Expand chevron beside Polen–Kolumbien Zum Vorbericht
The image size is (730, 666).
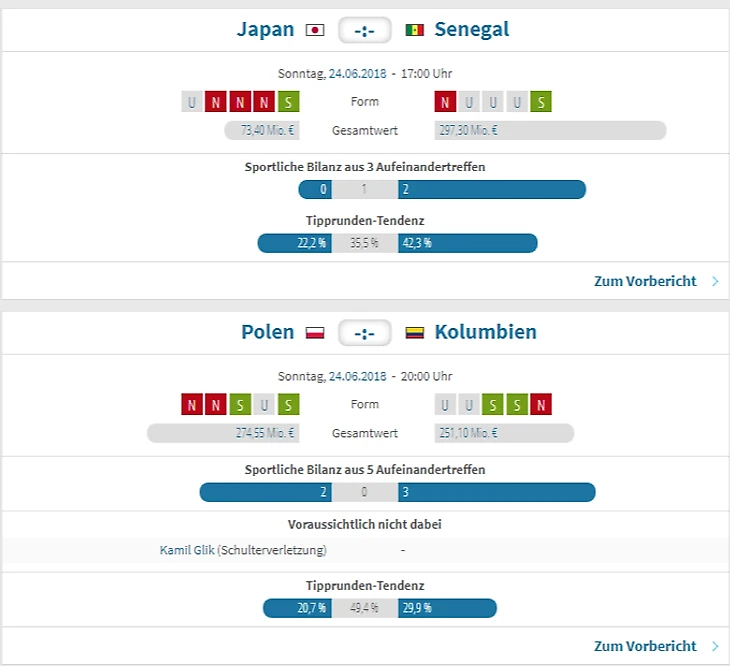click(x=715, y=647)
